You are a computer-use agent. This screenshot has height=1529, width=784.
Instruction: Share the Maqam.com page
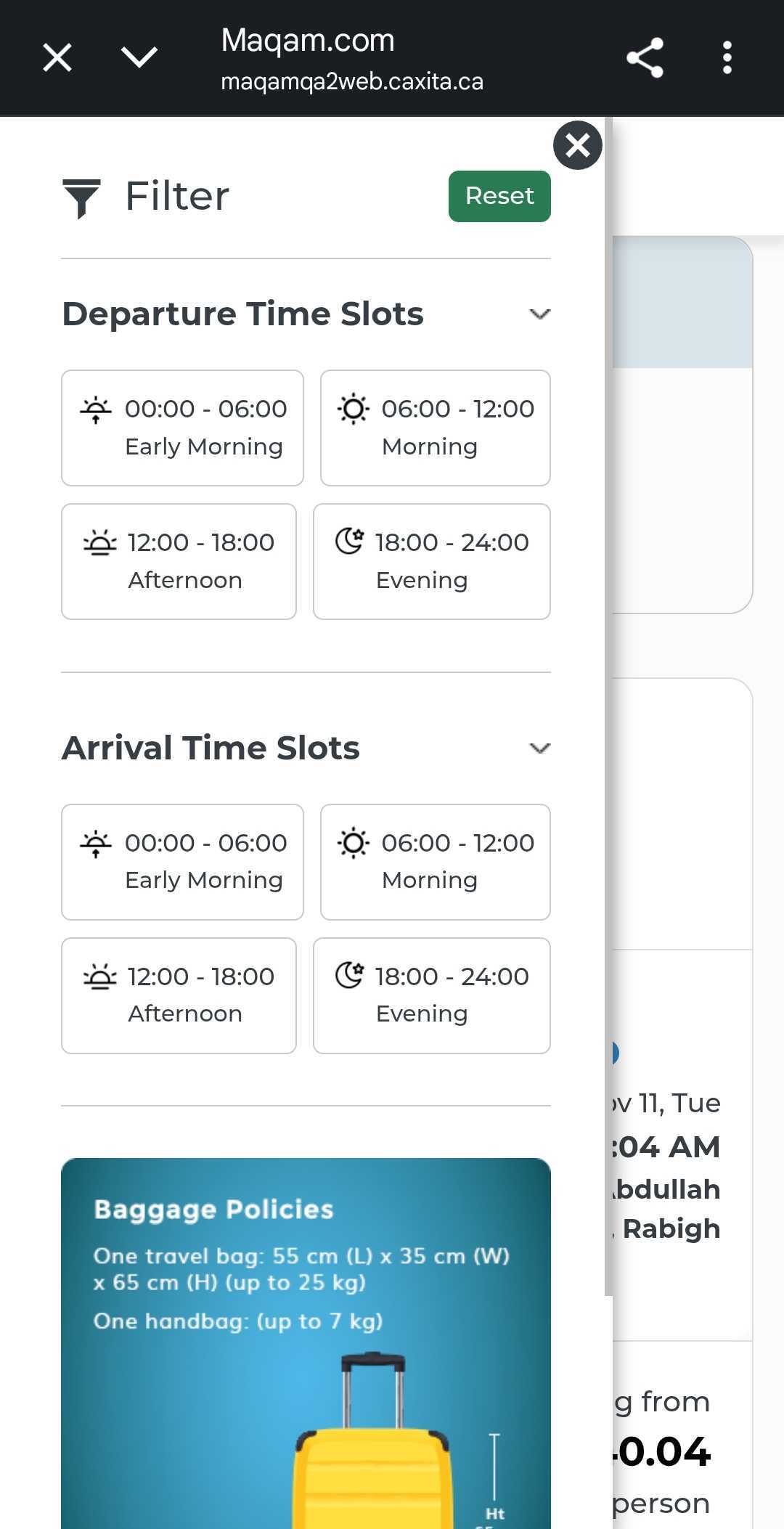tap(645, 57)
